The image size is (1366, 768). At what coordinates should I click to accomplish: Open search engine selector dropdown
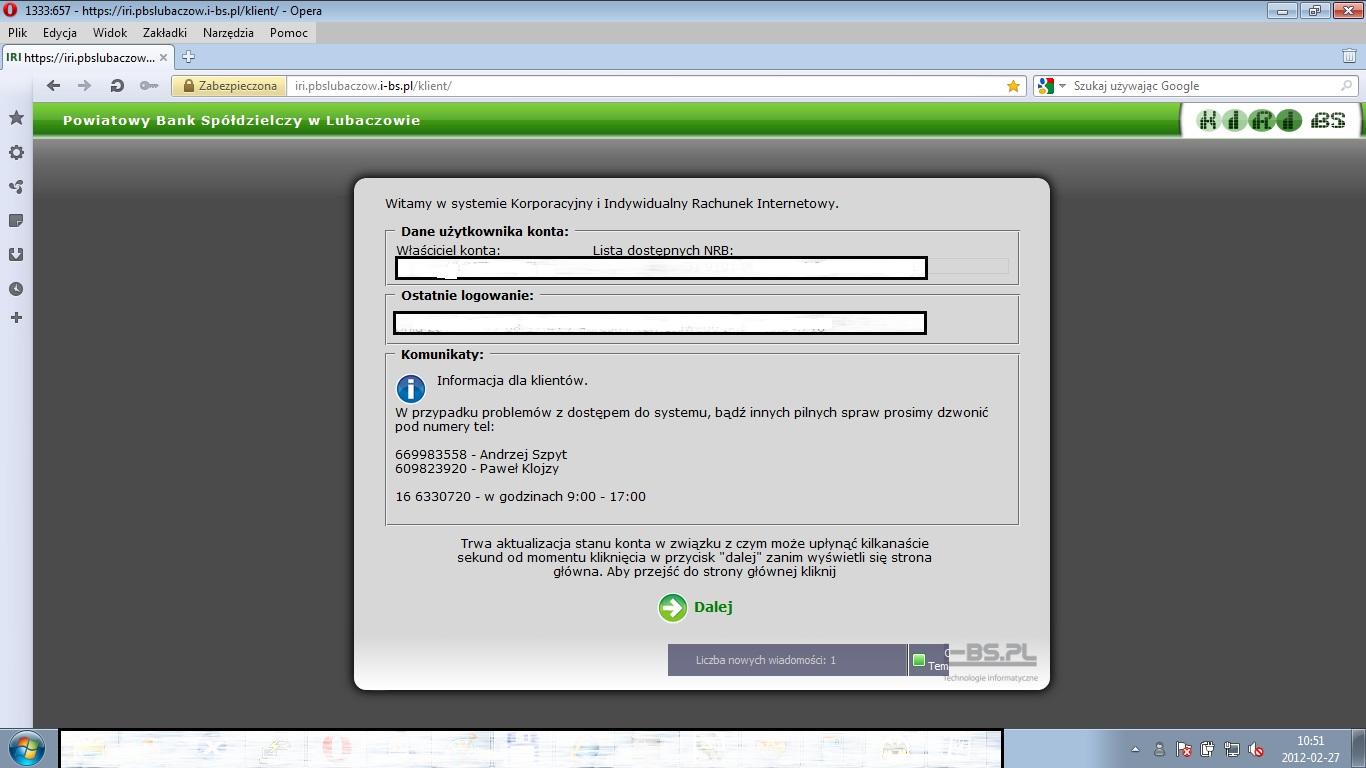(x=1051, y=86)
